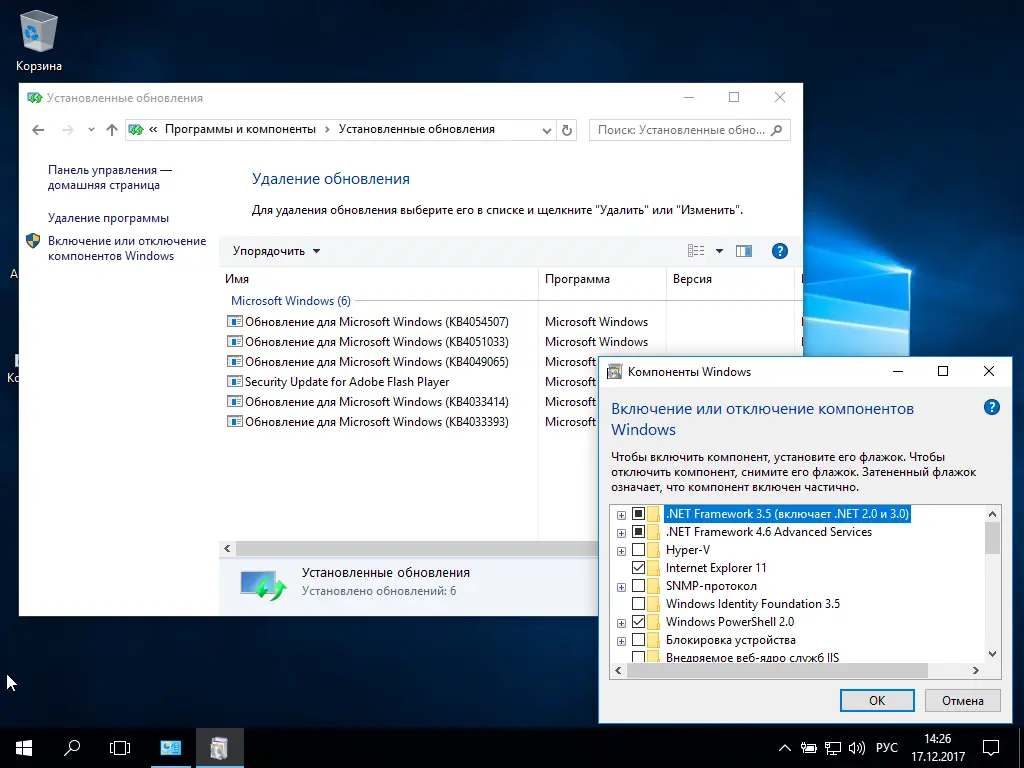Screen dimensions: 1024x768
Task: Expand the SNMP-протокол tree node
Action: 621,585
